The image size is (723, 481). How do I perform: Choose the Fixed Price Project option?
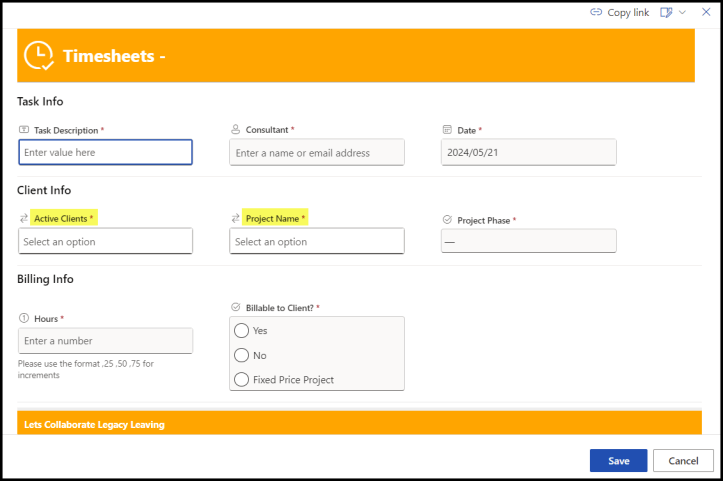click(241, 379)
